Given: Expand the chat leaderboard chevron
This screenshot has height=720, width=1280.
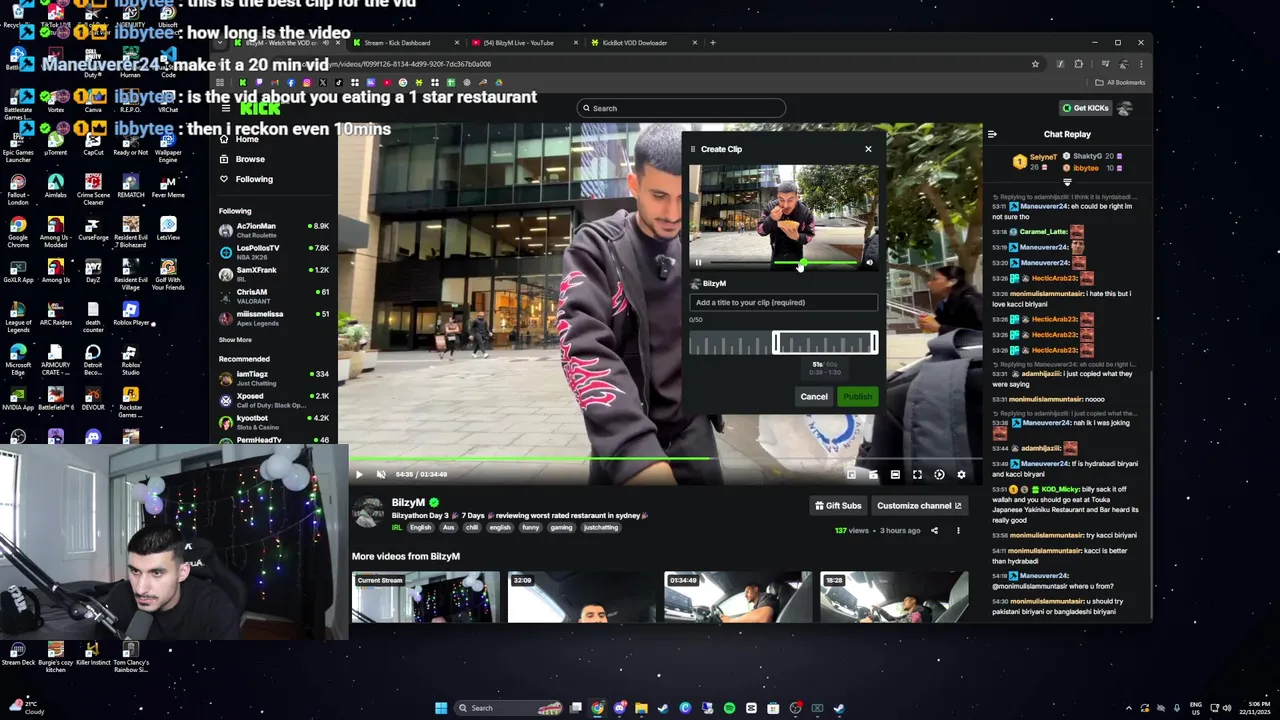Looking at the screenshot, I should tap(1067, 182).
